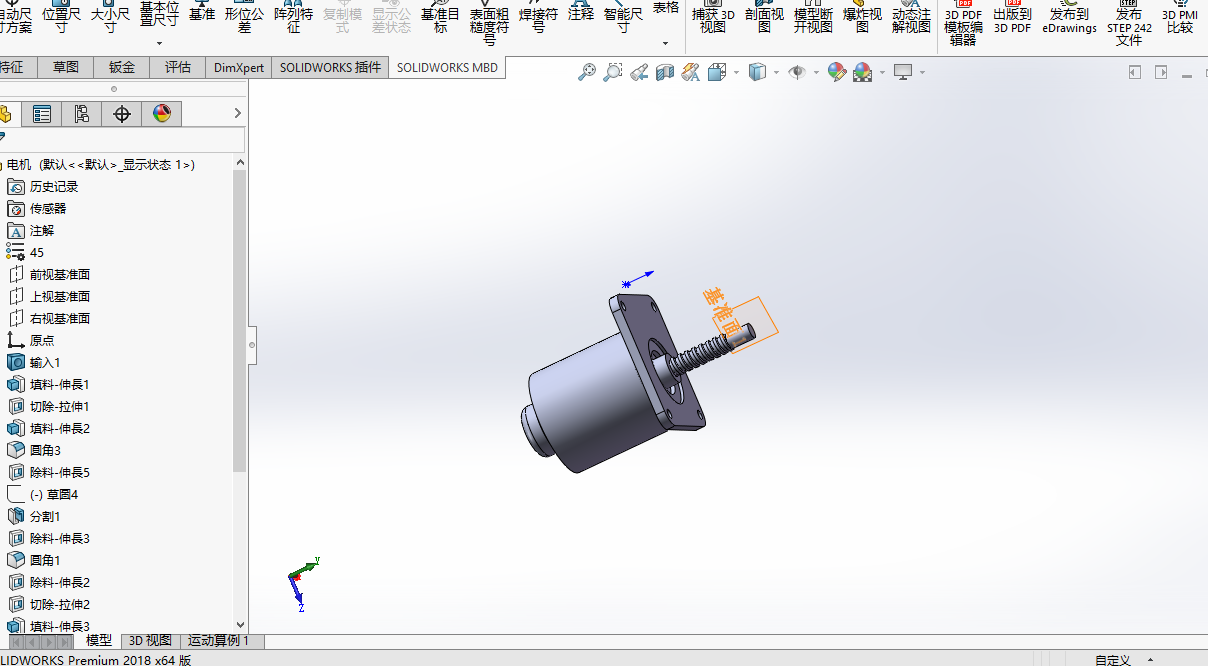Click the Zoom to Fit magnifier icon
The height and width of the screenshot is (666, 1208).
[x=587, y=72]
